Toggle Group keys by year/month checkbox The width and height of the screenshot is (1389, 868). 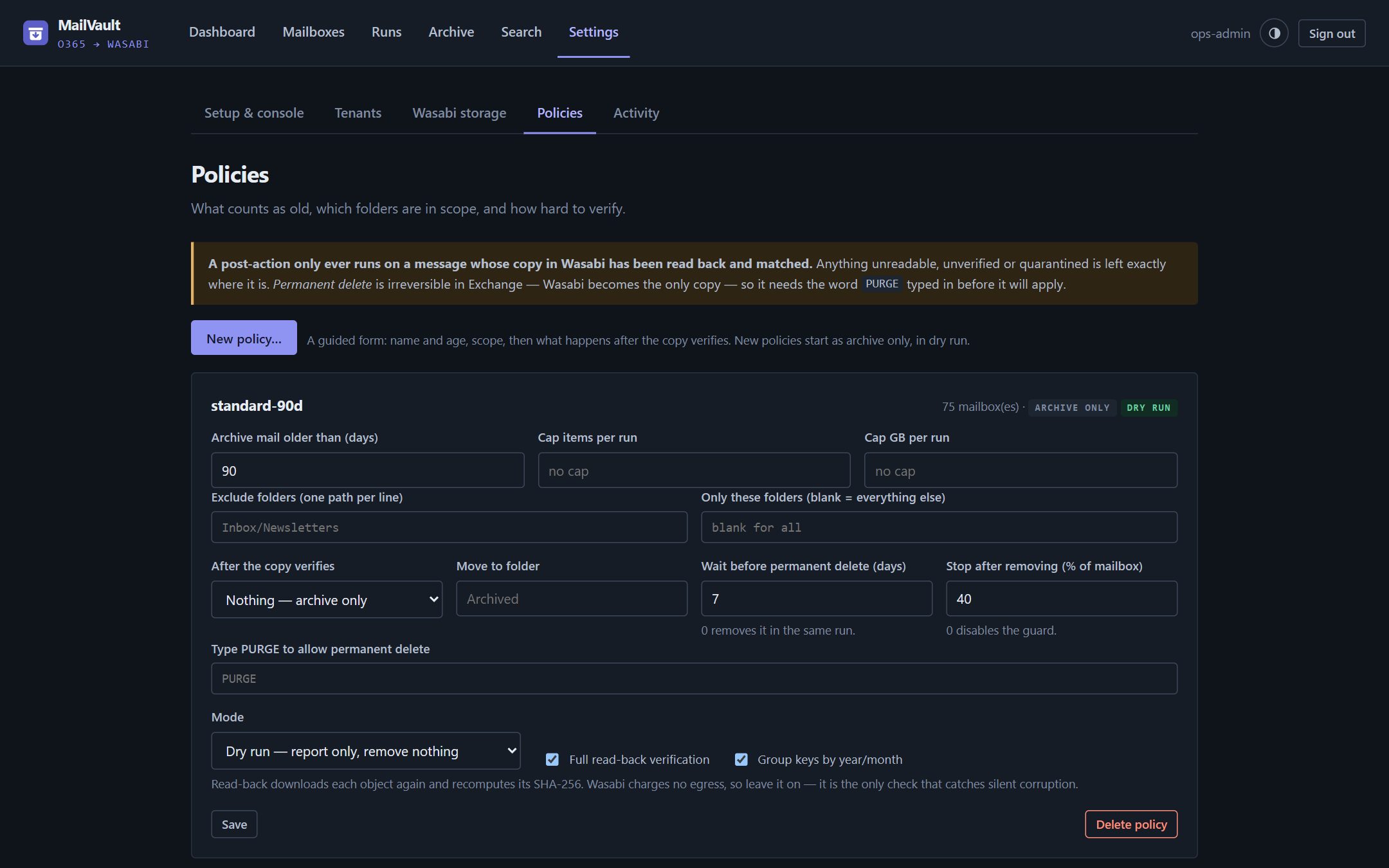(x=741, y=759)
